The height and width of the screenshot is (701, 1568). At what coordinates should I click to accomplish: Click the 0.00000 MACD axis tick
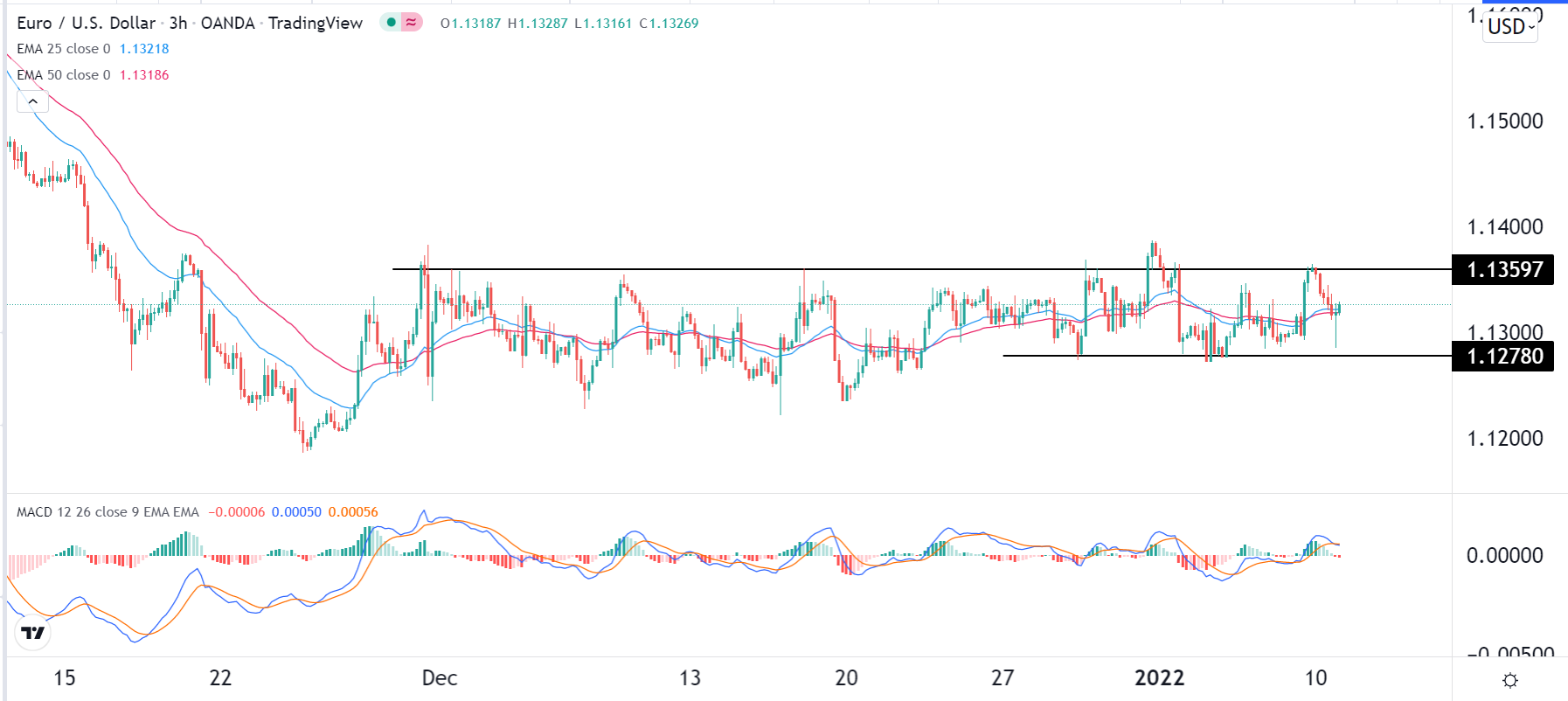coord(1505,555)
